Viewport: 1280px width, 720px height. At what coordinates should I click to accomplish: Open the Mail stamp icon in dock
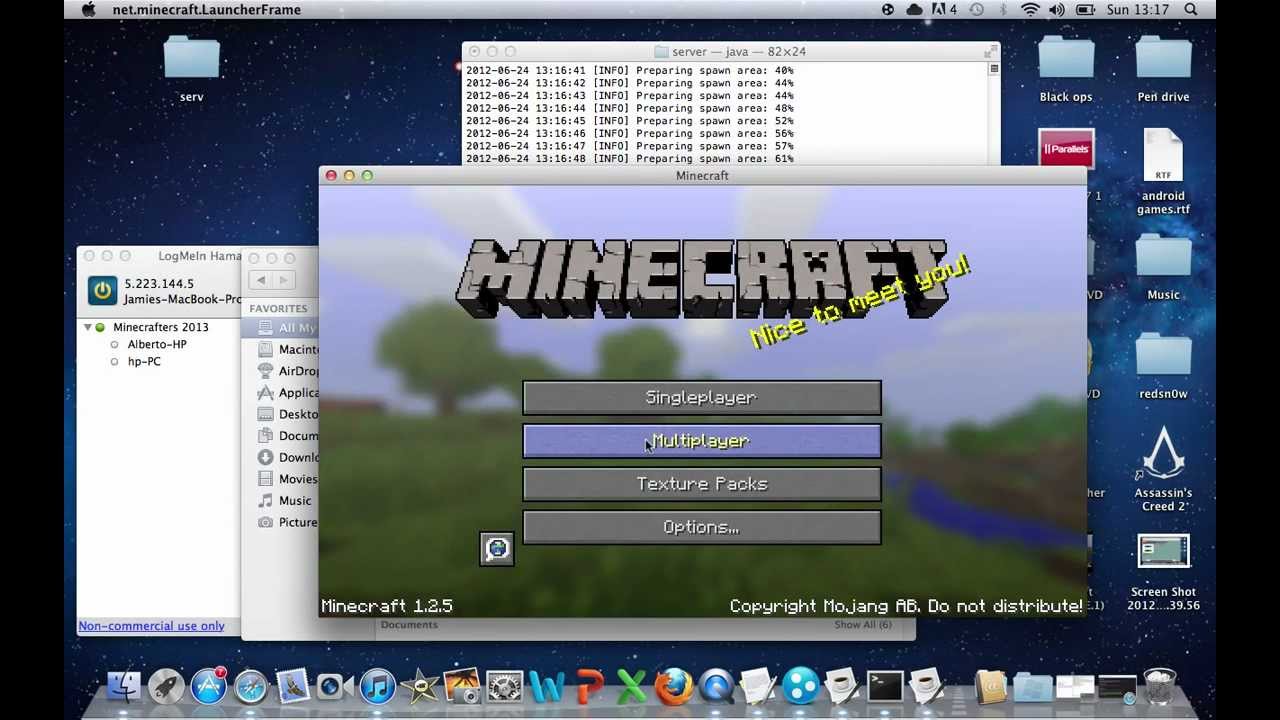coord(293,687)
